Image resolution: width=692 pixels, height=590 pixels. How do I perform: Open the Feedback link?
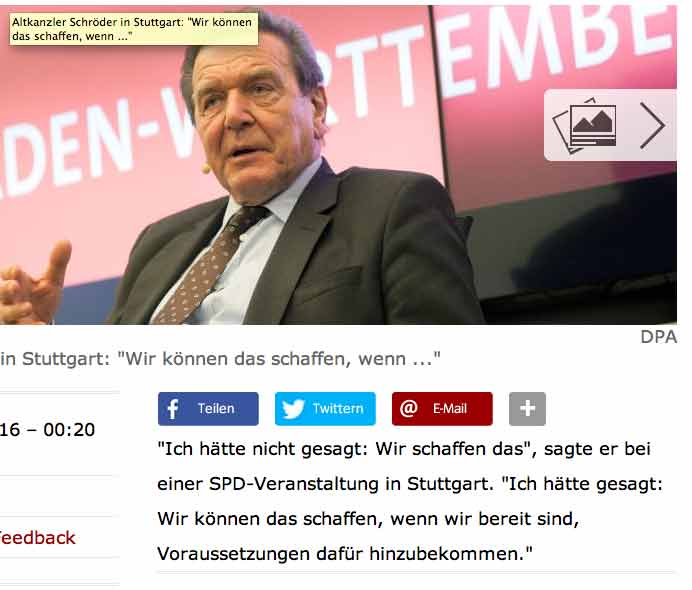click(37, 538)
